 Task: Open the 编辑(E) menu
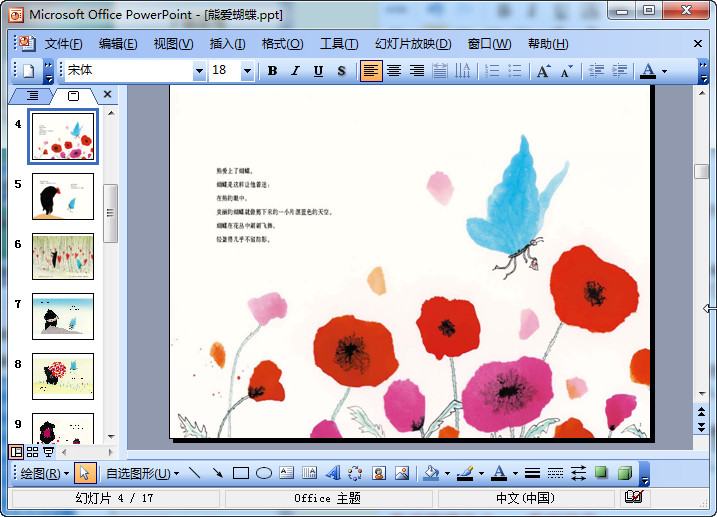(118, 44)
